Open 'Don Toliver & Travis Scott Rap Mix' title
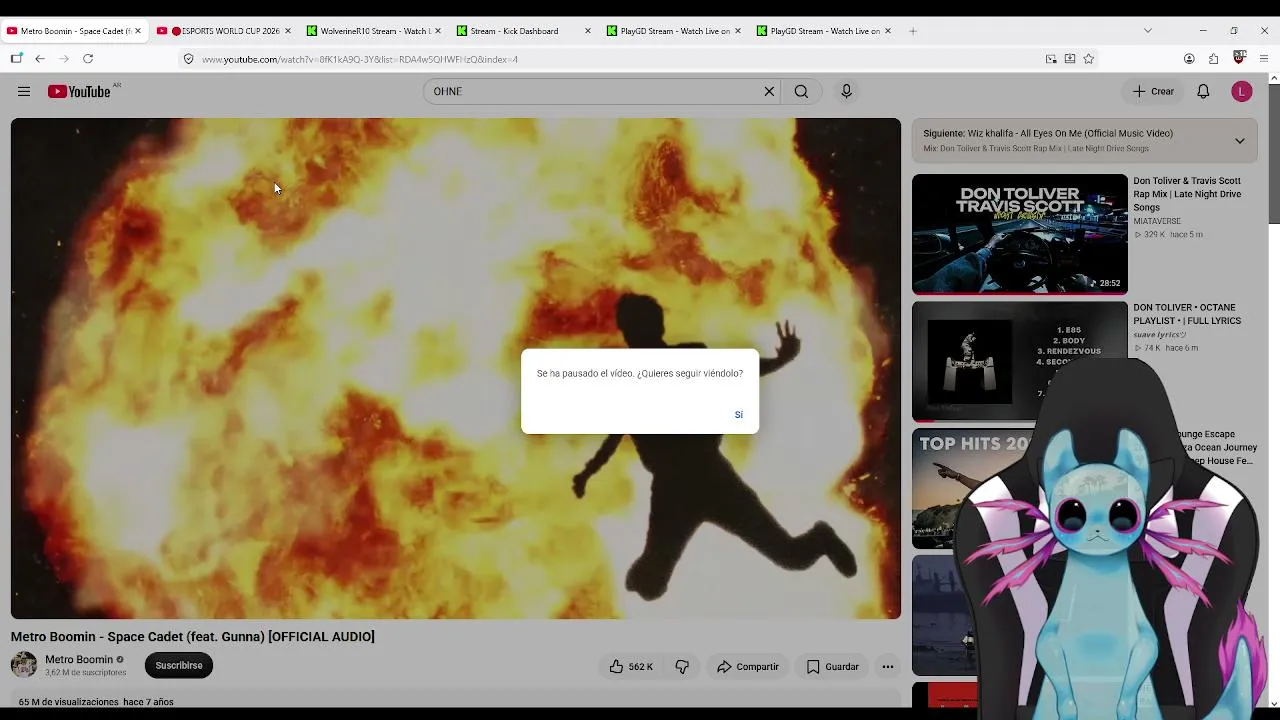 [x=1187, y=194]
